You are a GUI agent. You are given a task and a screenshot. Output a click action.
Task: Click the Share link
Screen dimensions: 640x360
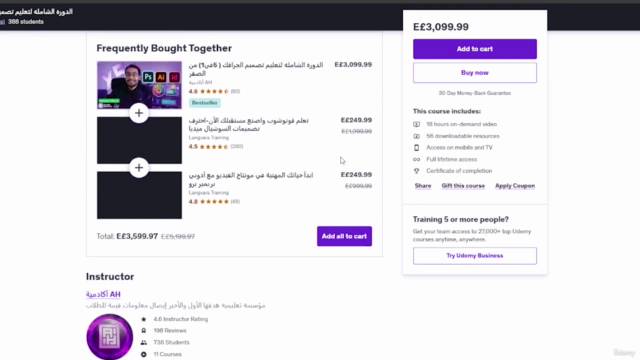tap(423, 186)
